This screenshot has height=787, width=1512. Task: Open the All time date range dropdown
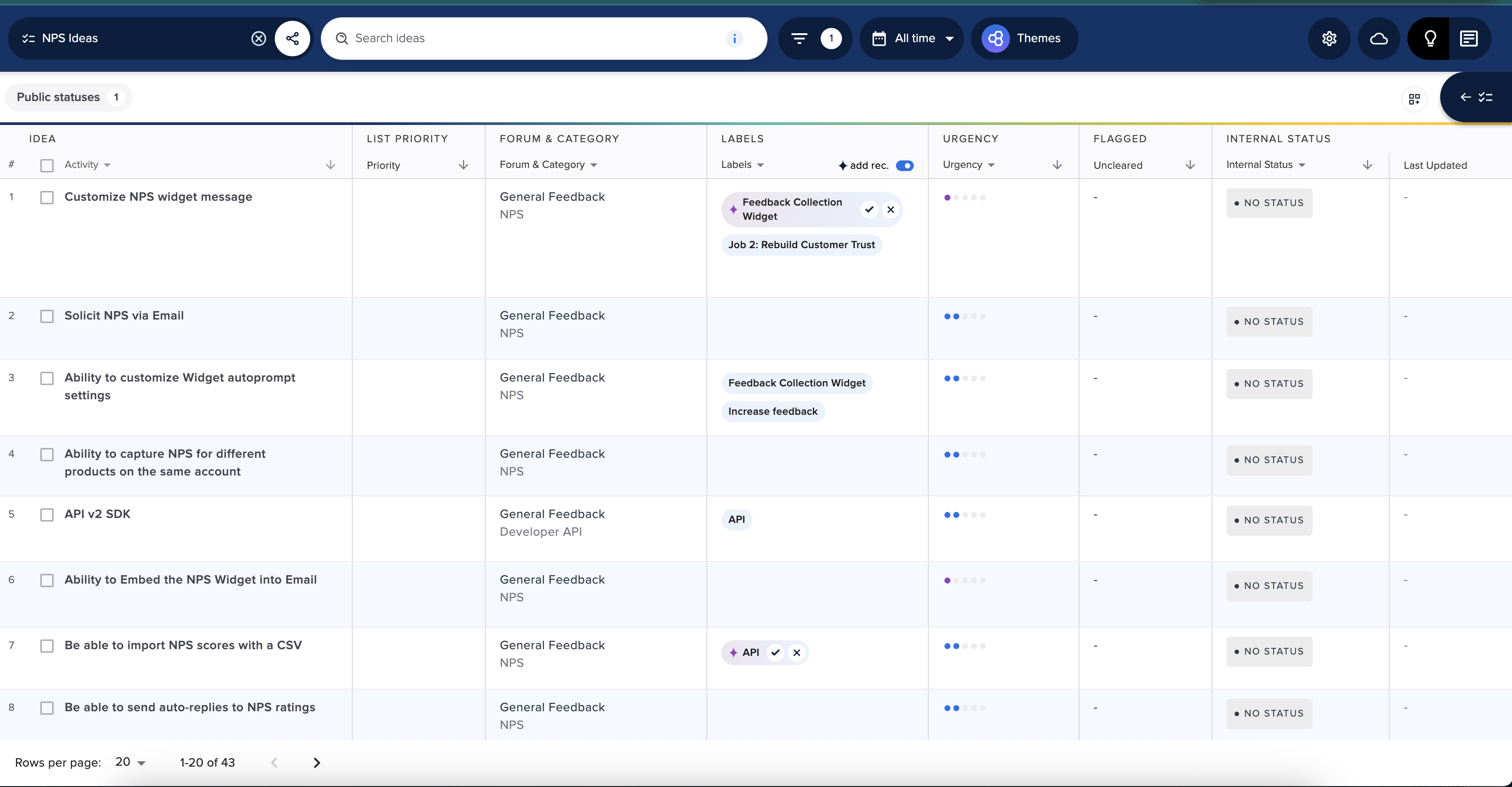click(x=912, y=38)
